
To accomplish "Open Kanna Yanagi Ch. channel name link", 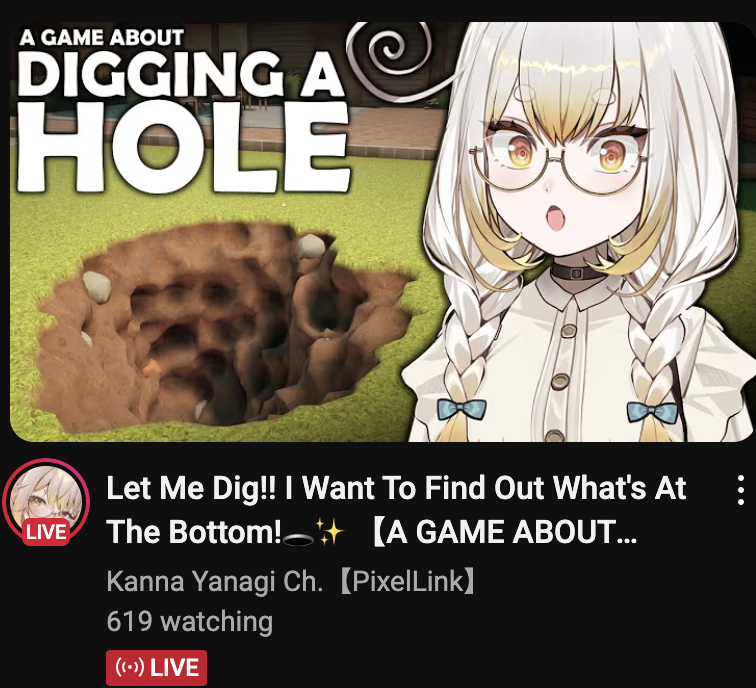I will tap(215, 581).
